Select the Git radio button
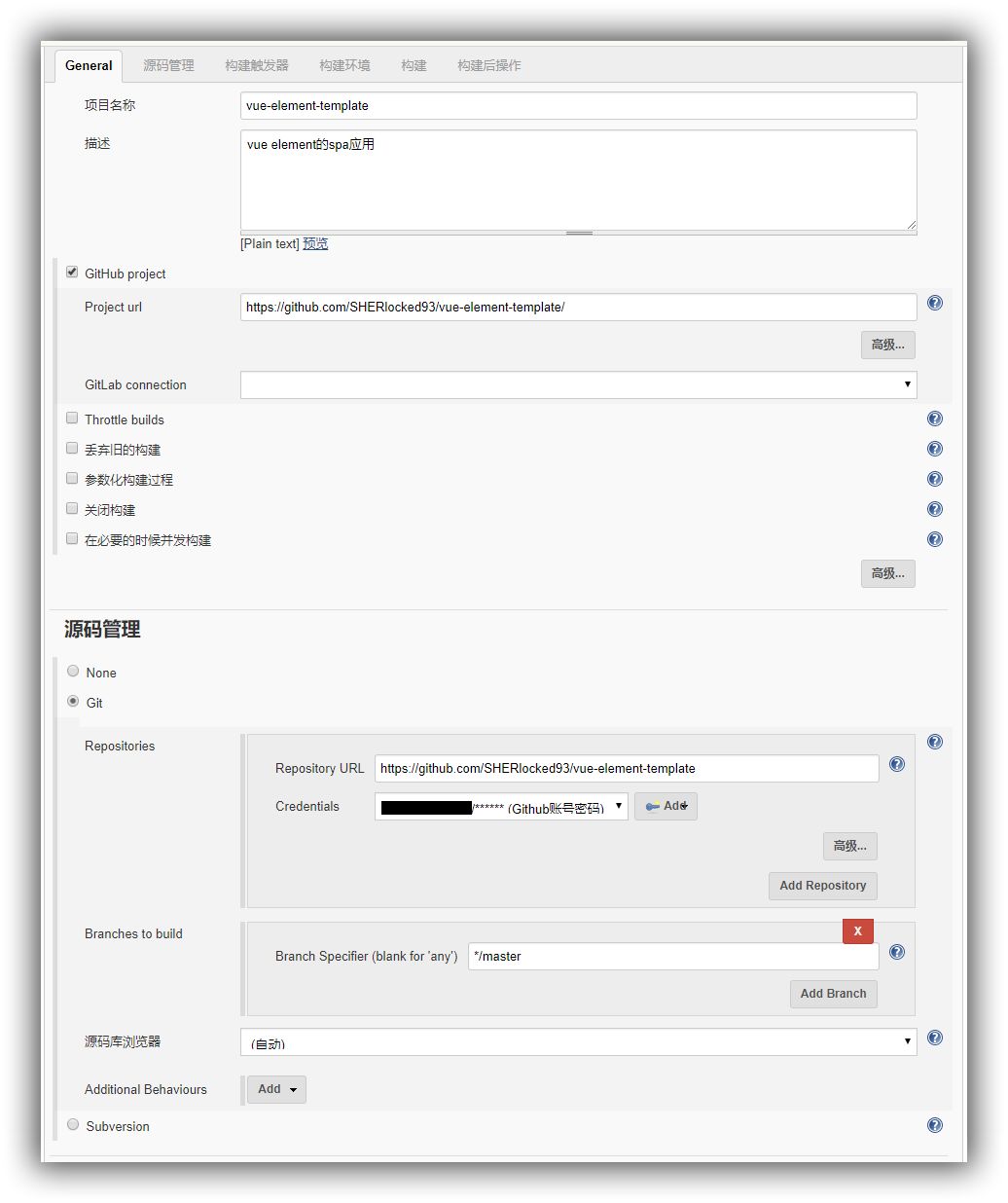Image resolution: width=1008 pixels, height=1203 pixels. pyautogui.click(x=73, y=701)
